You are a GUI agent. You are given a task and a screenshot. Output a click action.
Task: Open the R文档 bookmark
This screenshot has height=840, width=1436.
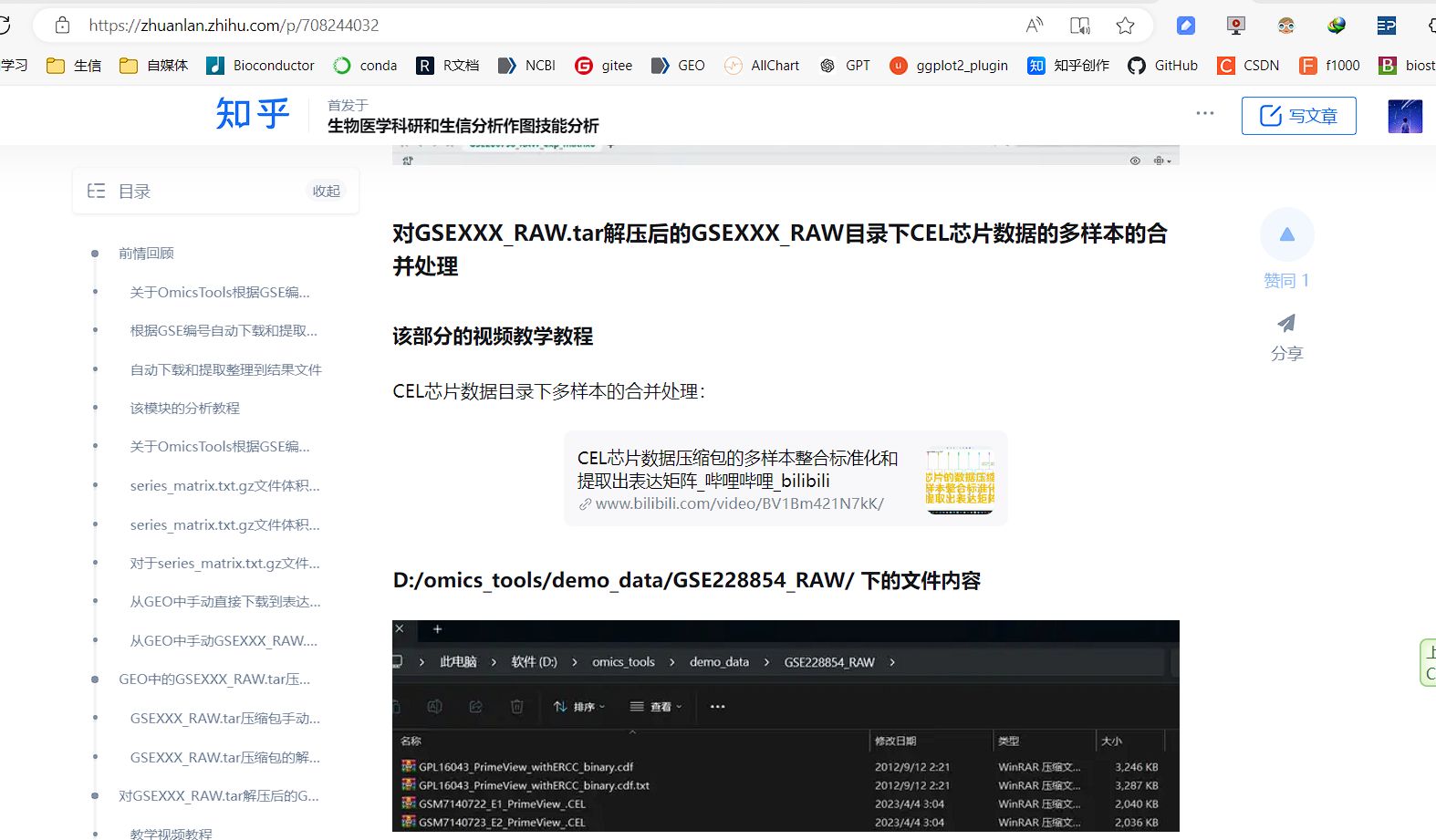[447, 66]
